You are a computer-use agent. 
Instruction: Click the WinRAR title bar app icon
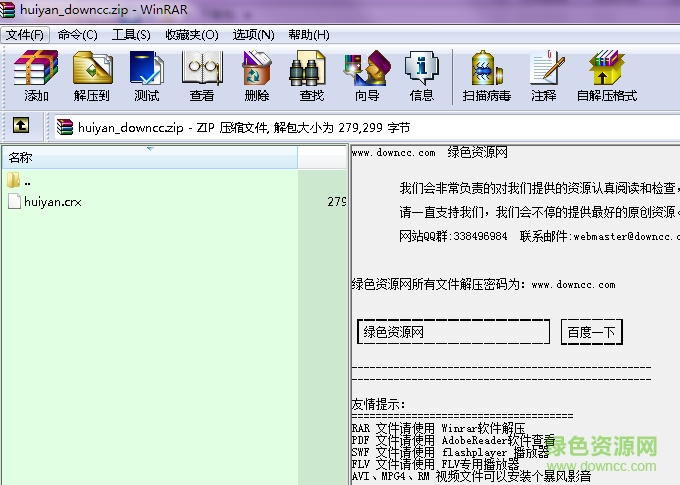pos(7,10)
